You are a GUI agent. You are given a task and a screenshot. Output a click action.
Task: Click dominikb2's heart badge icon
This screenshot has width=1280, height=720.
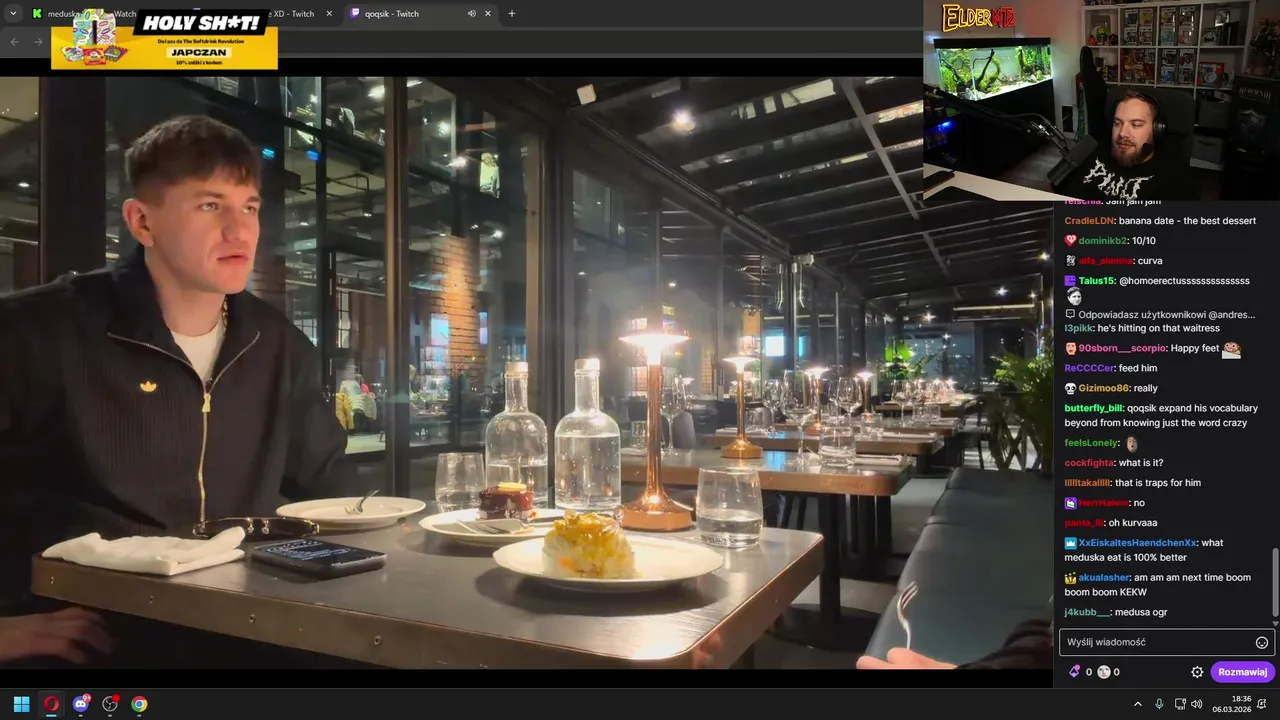click(x=1071, y=241)
